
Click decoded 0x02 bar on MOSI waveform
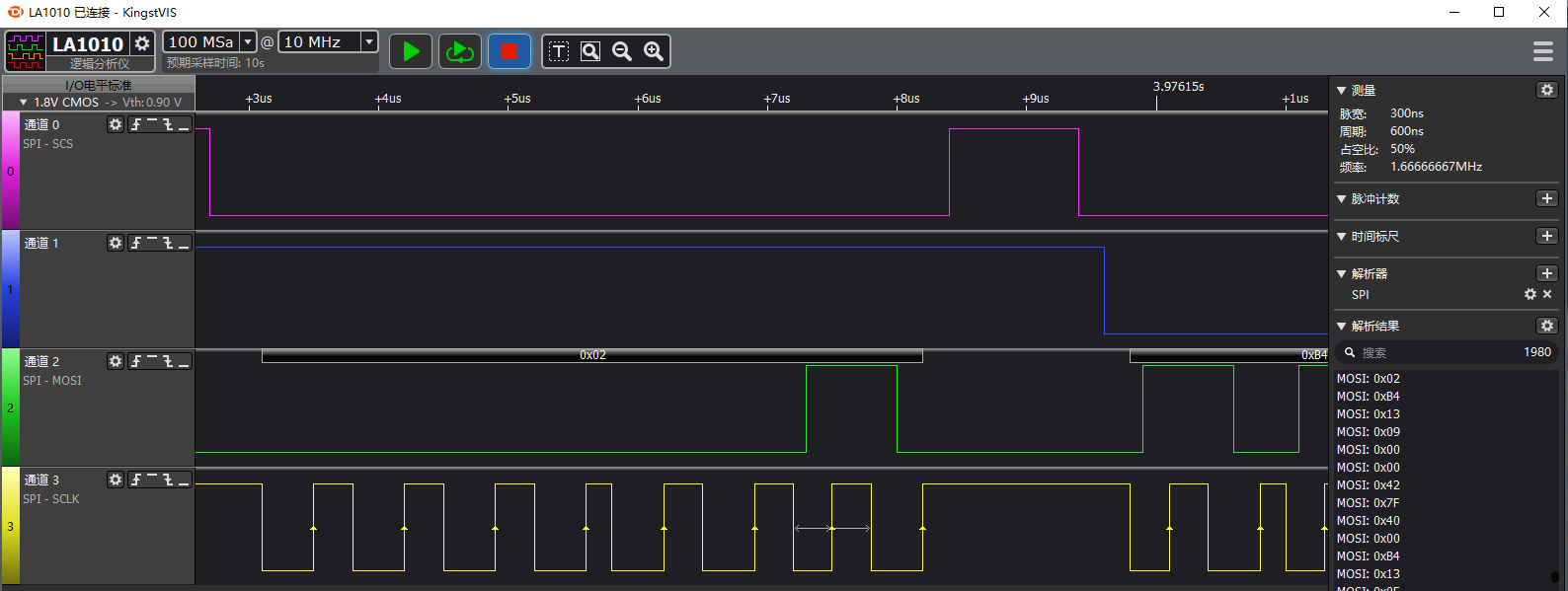(592, 355)
